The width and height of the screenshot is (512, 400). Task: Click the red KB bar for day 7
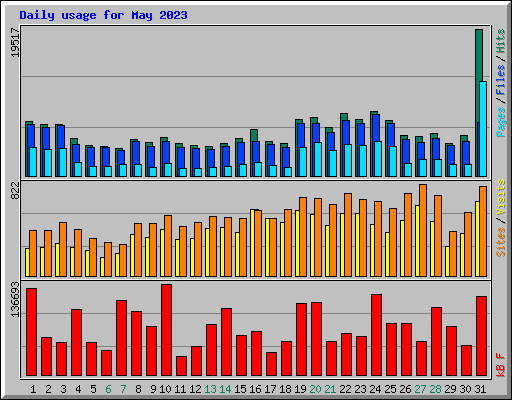pos(122,338)
